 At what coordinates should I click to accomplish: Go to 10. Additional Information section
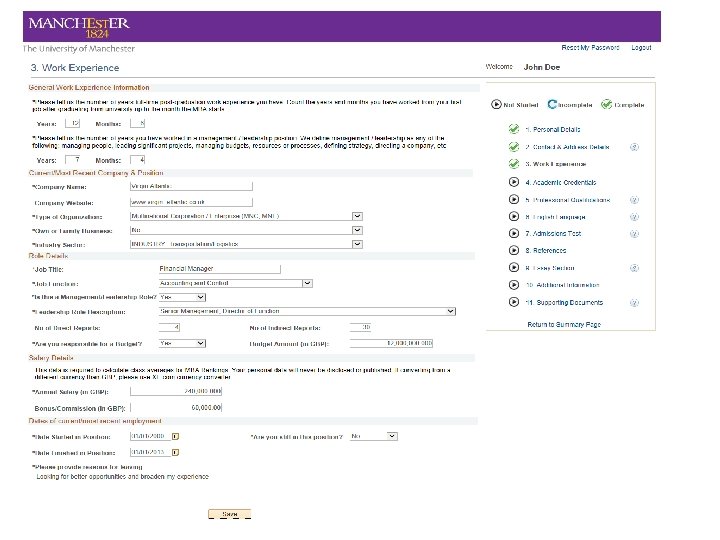coord(562,285)
